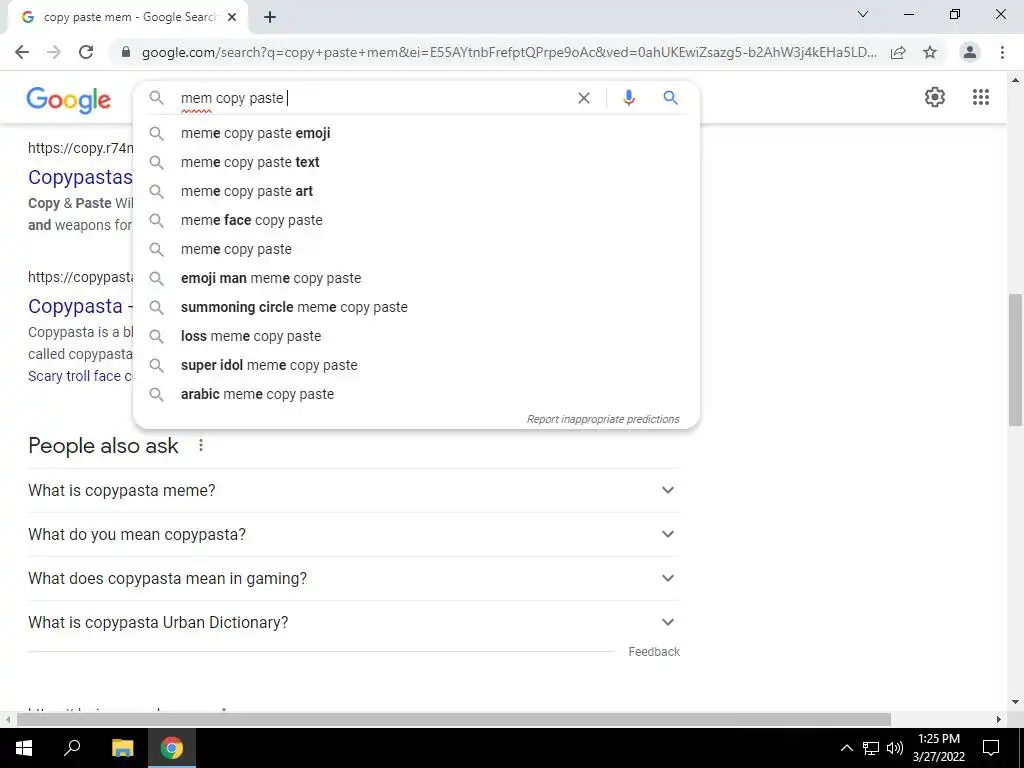Go back to the previous page

[x=22, y=52]
